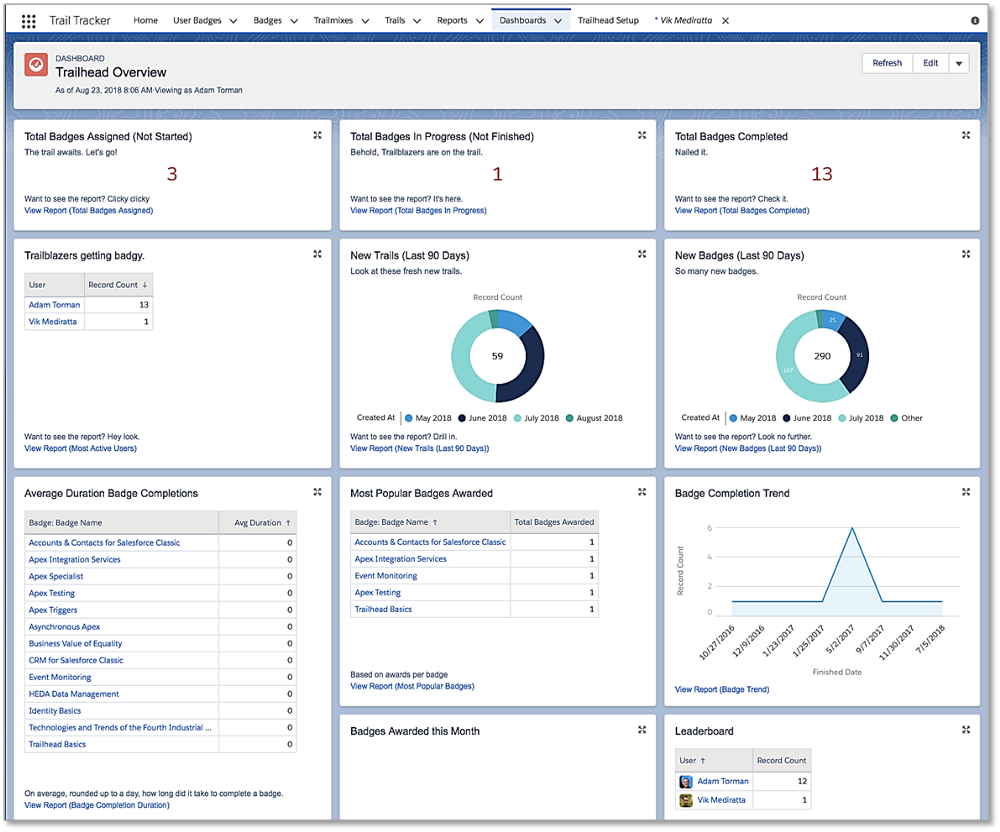This screenshot has height=832, width=1000.
Task: Click May 2018 legend swatch in New Trails
Action: [409, 418]
